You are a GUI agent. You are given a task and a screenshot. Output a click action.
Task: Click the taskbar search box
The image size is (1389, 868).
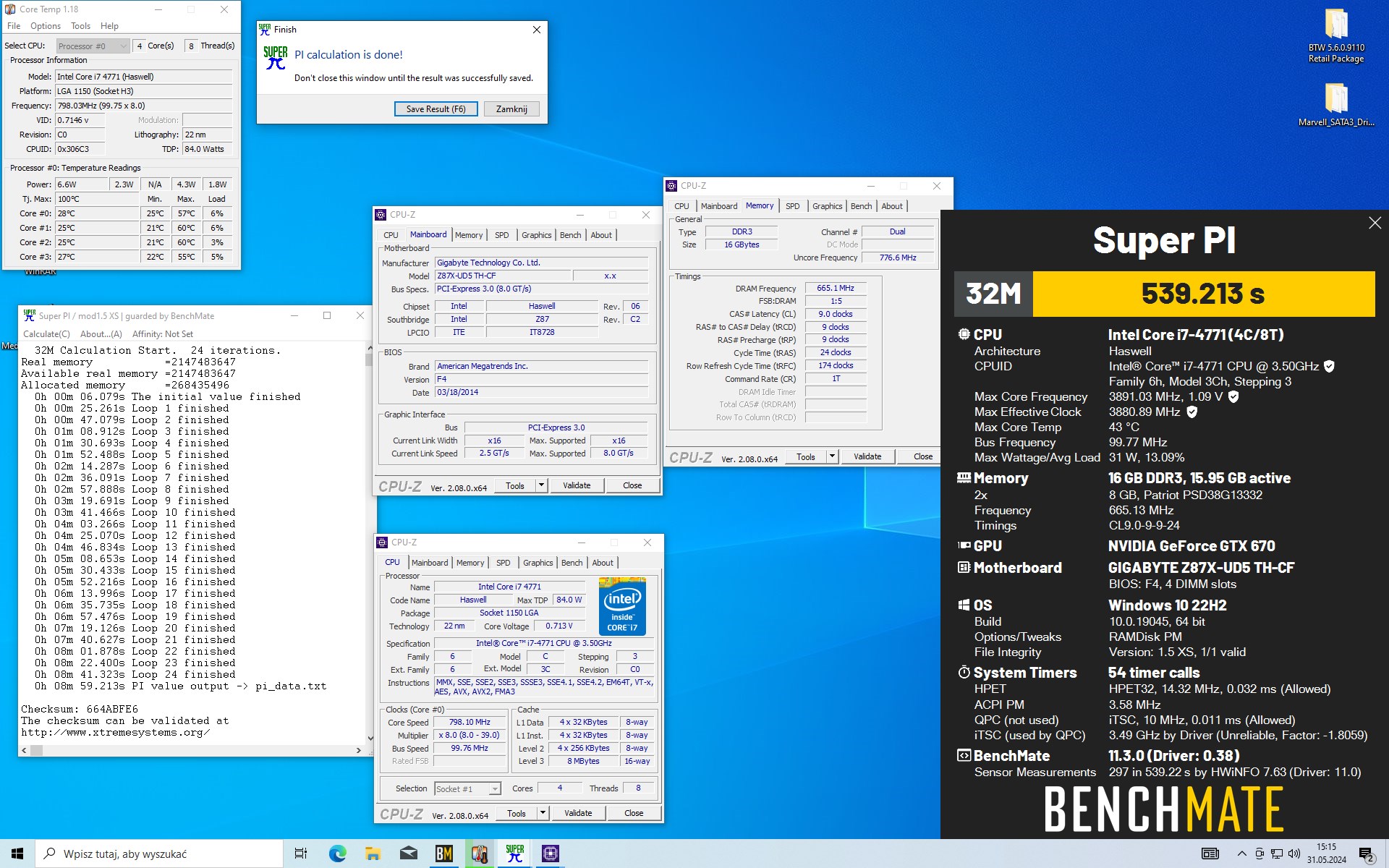pos(159,854)
